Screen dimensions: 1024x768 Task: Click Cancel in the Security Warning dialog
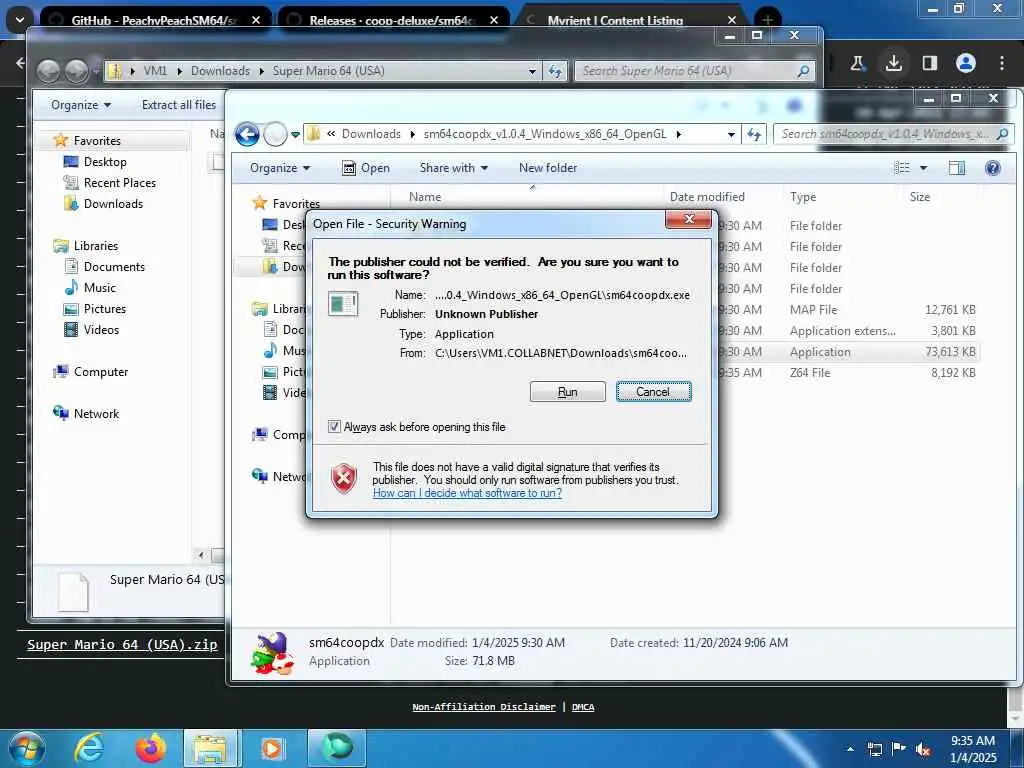coord(653,392)
